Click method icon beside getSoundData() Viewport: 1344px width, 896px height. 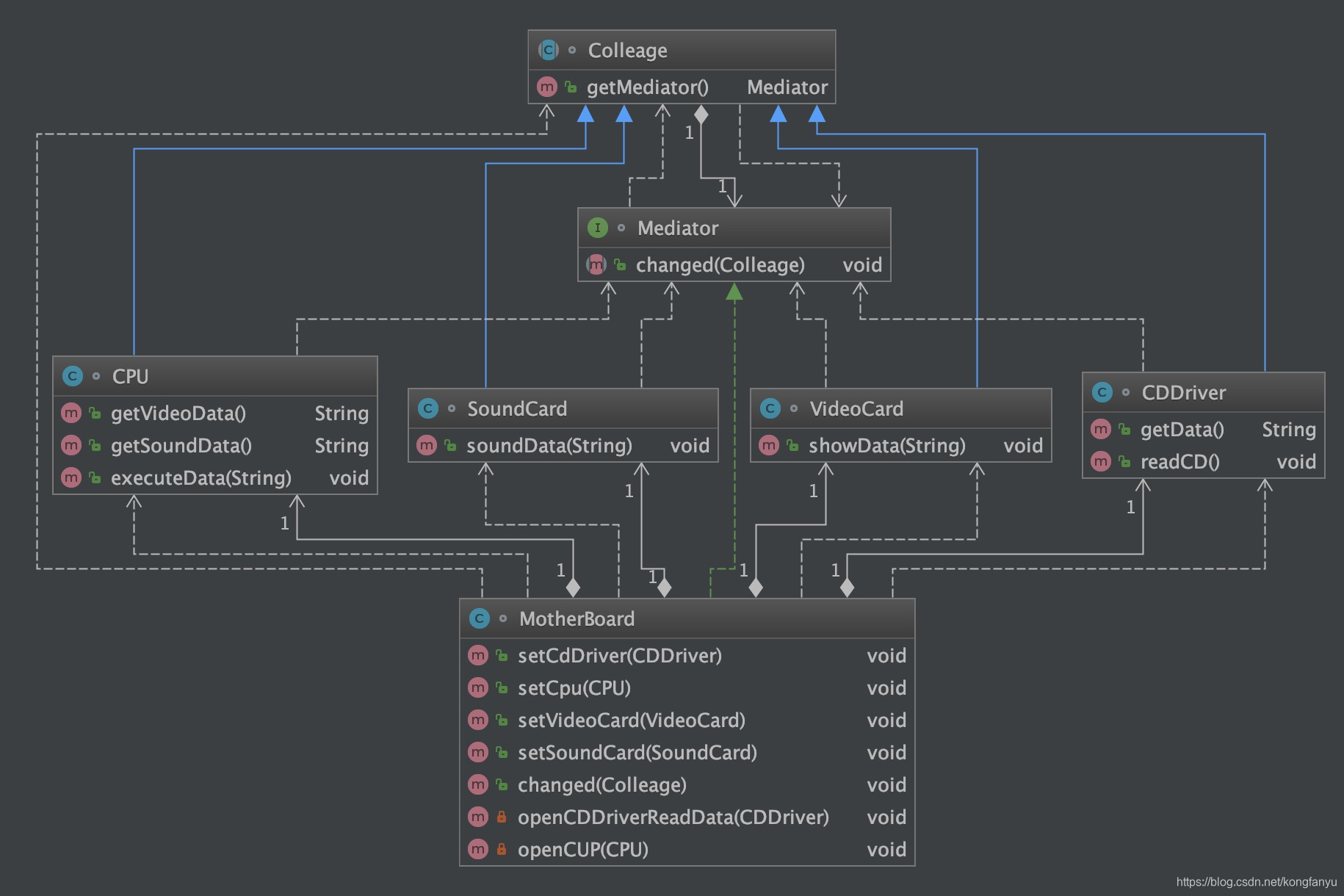pyautogui.click(x=71, y=445)
